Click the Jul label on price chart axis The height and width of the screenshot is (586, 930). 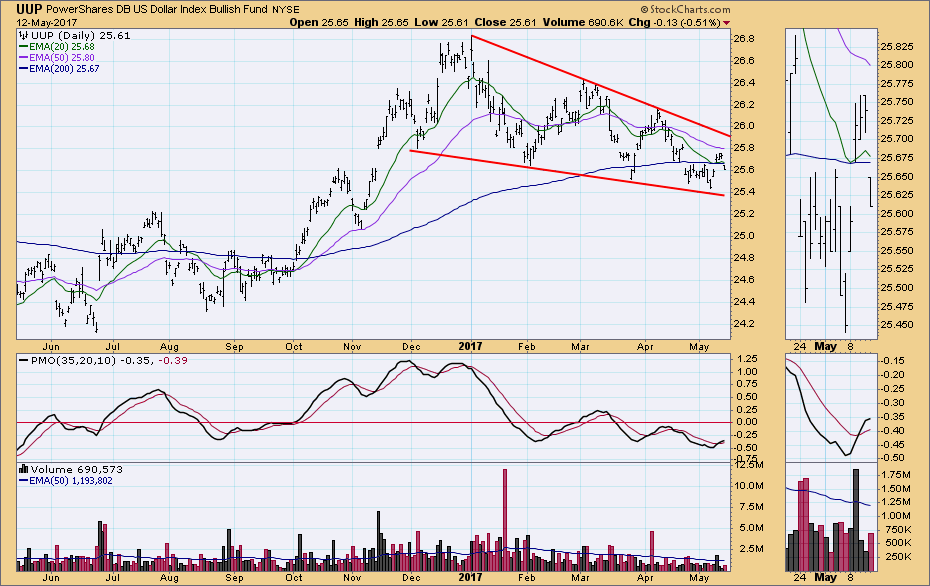point(112,346)
